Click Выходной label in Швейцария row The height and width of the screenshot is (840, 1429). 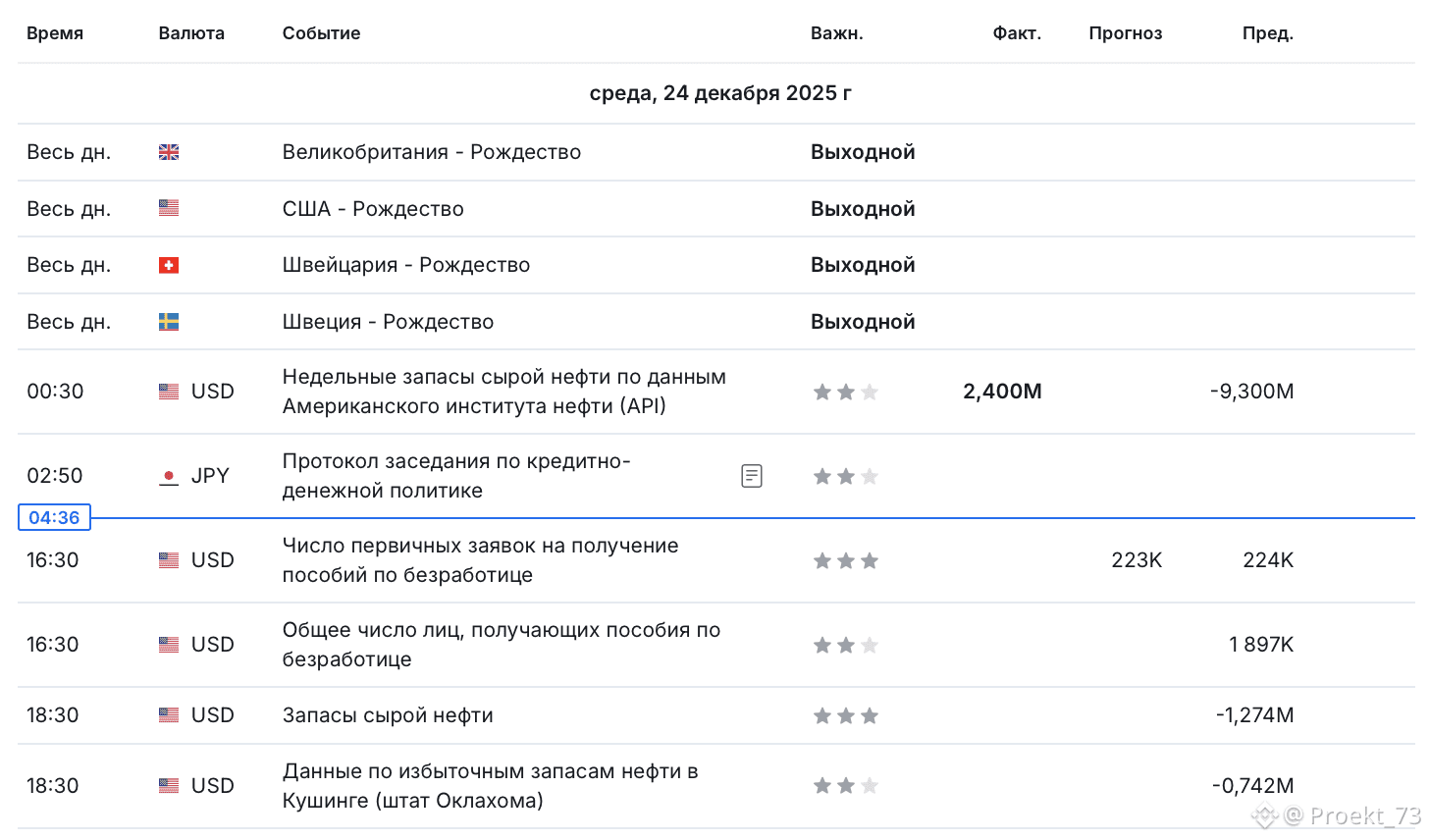click(863, 265)
